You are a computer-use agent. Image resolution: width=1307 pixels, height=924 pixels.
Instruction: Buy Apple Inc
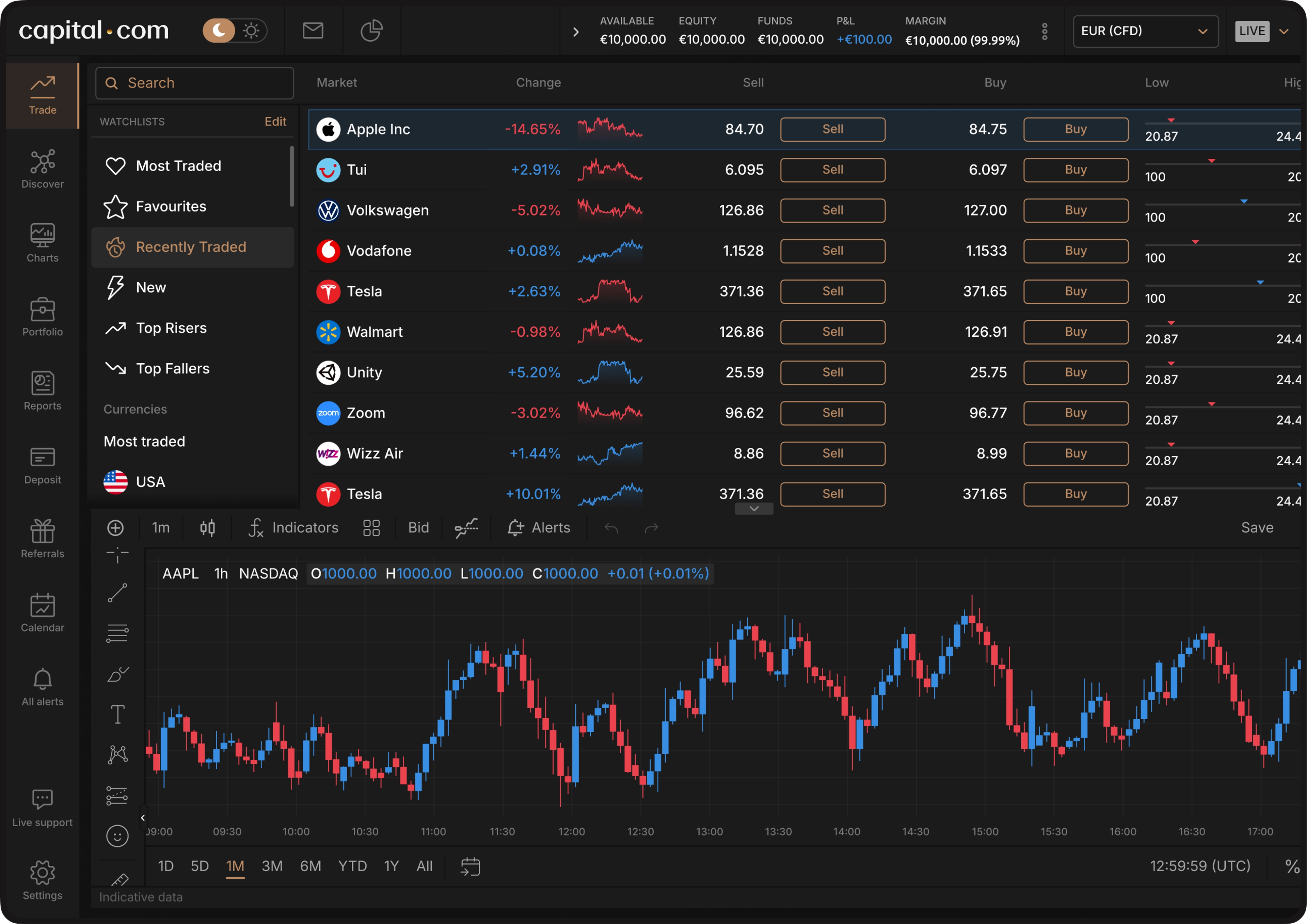1075,129
